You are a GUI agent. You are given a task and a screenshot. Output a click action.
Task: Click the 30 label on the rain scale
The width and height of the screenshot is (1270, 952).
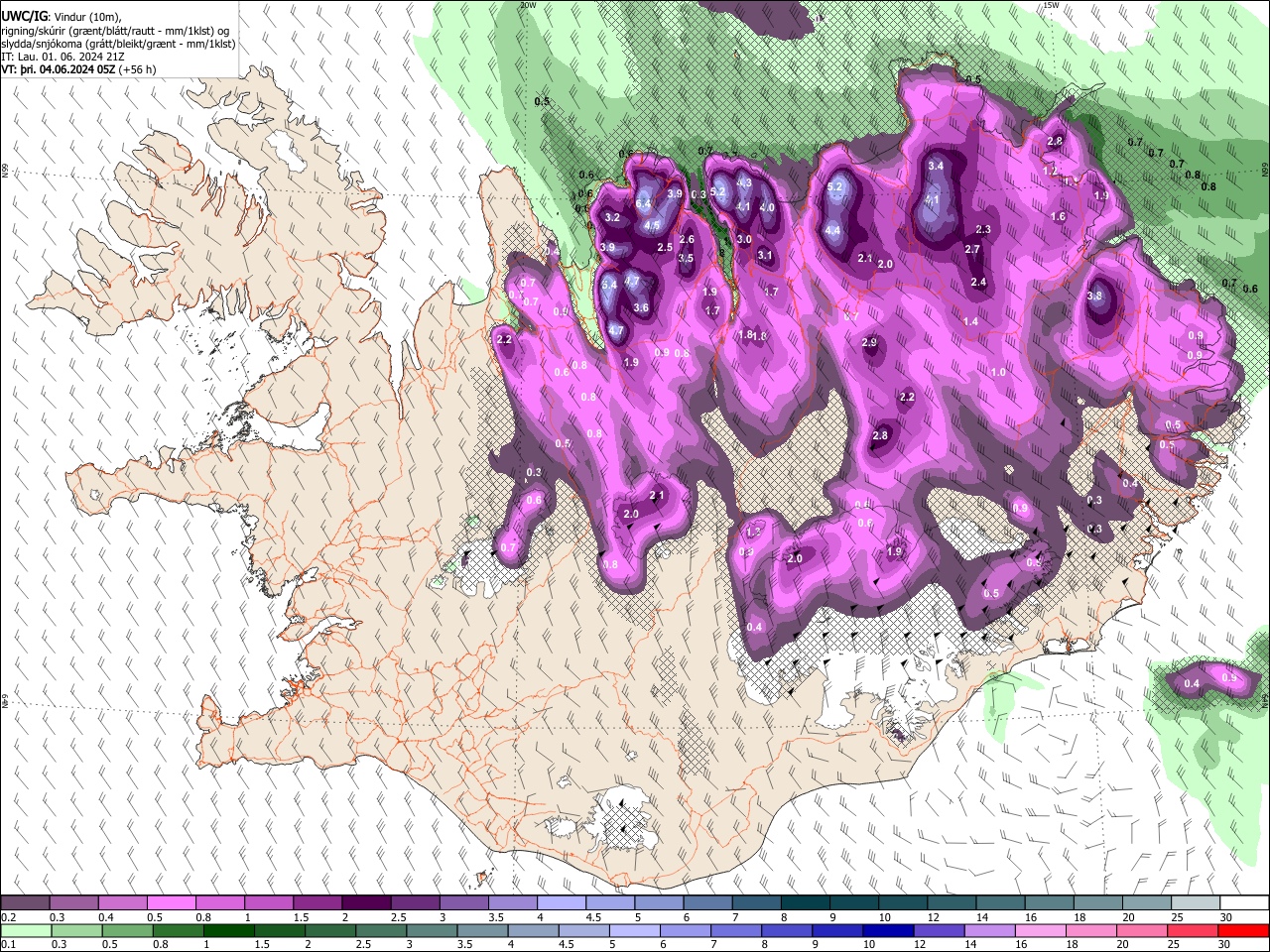point(1226,944)
